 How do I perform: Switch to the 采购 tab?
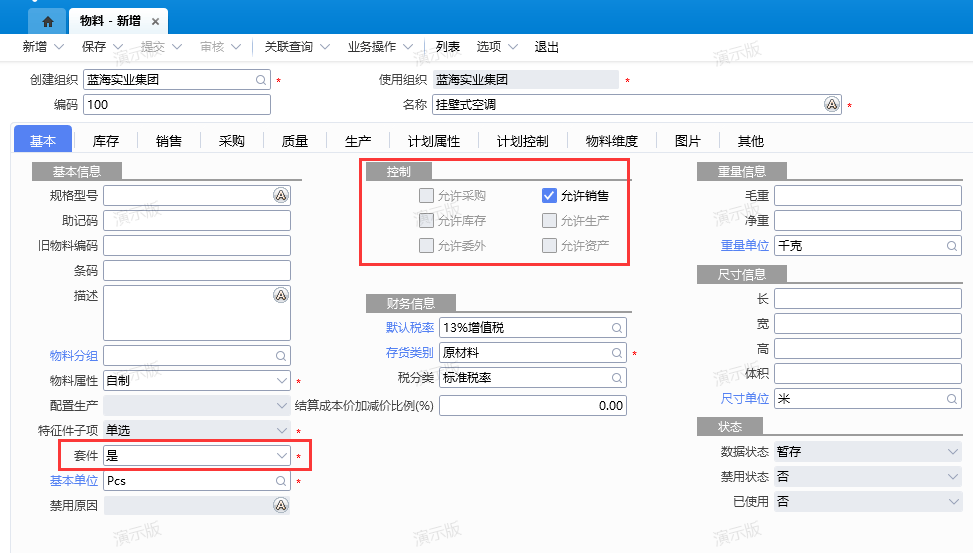pos(231,141)
